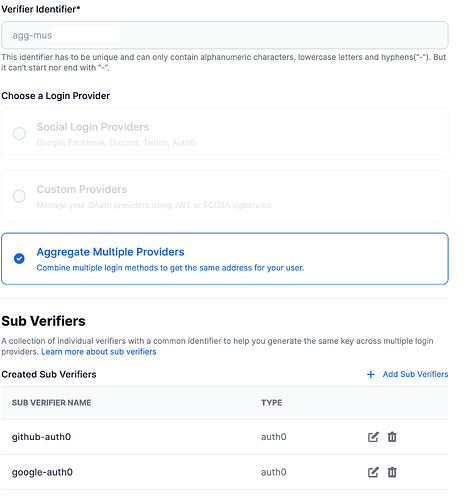Click the Social Login Providers card title
This screenshot has height=500, width=472.
[93, 127]
